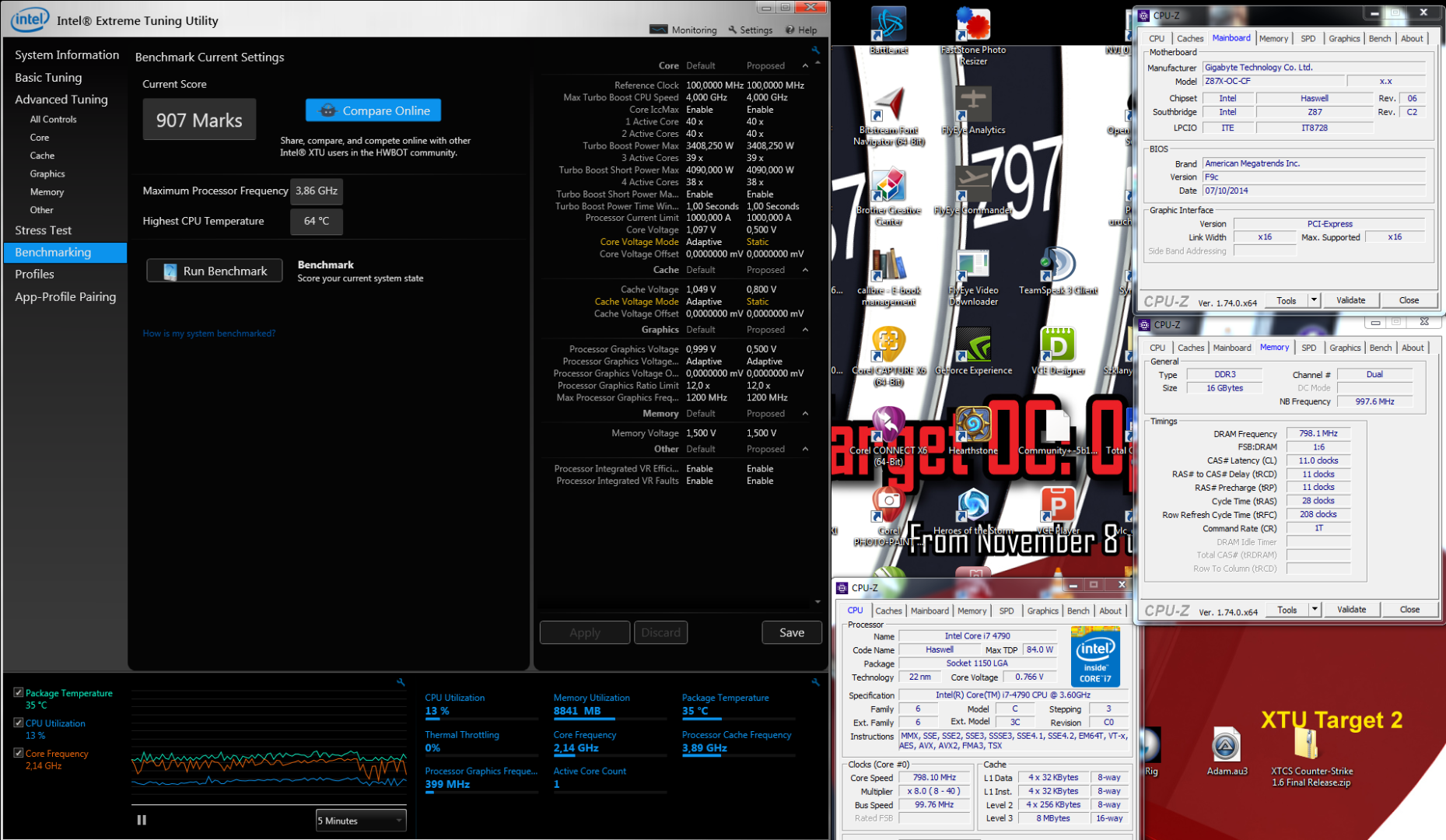Select Stress Test in the XTU sidebar
This screenshot has width=1446, height=840.
point(44,230)
